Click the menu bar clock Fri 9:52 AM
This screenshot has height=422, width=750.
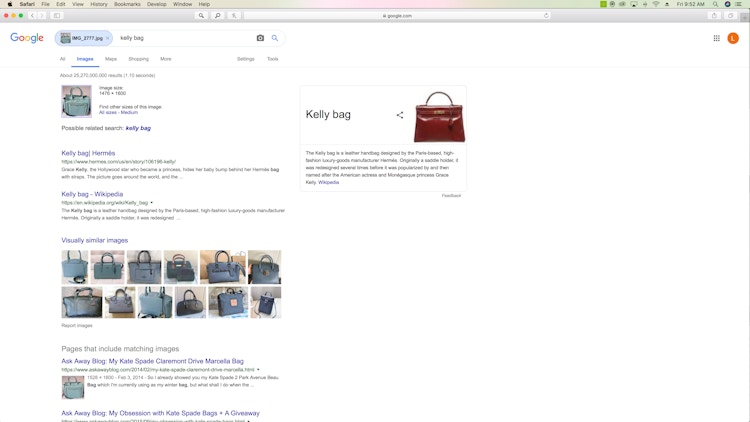[x=690, y=4]
